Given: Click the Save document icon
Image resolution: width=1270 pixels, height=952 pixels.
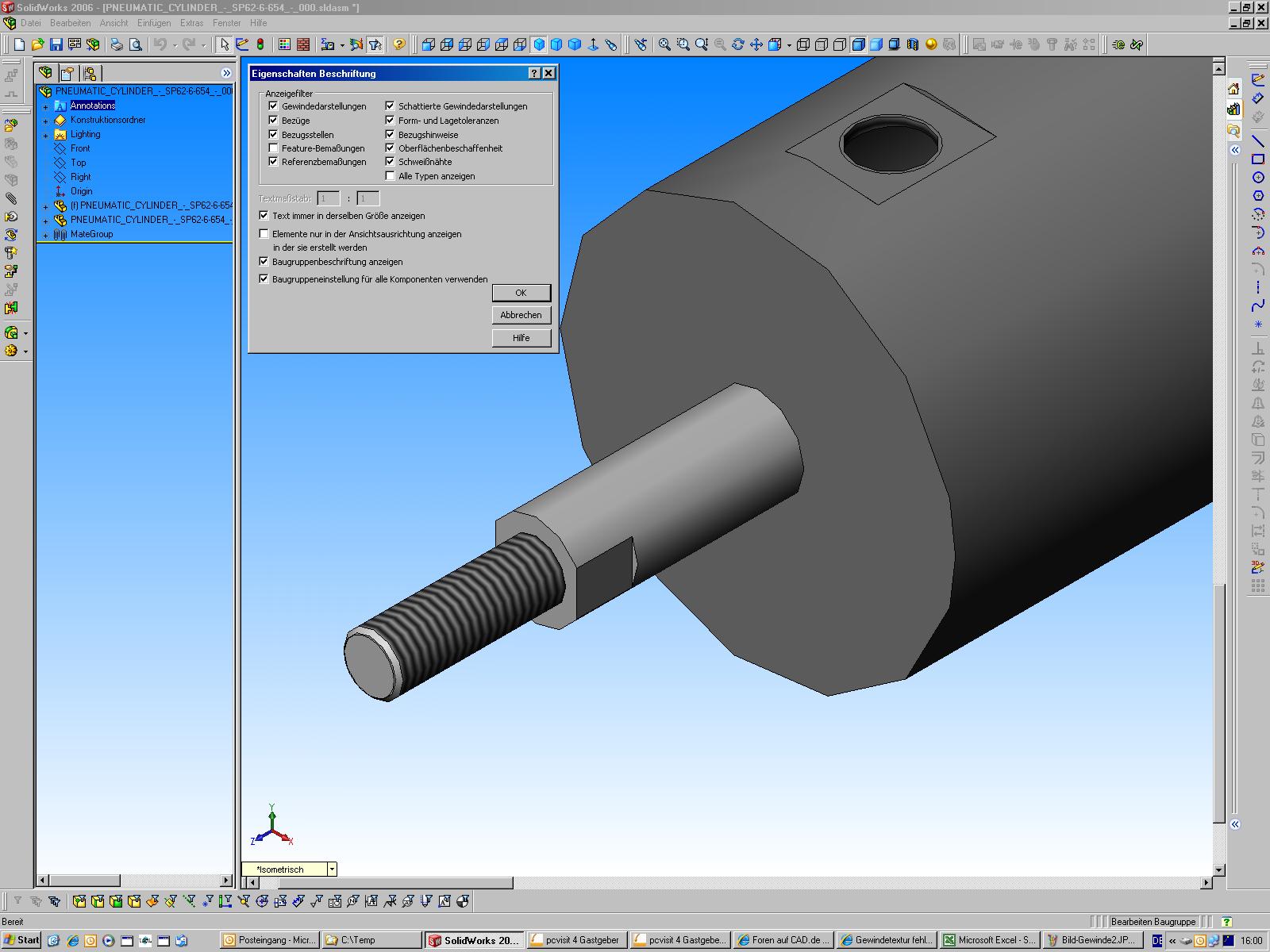Looking at the screenshot, I should 56,45.
